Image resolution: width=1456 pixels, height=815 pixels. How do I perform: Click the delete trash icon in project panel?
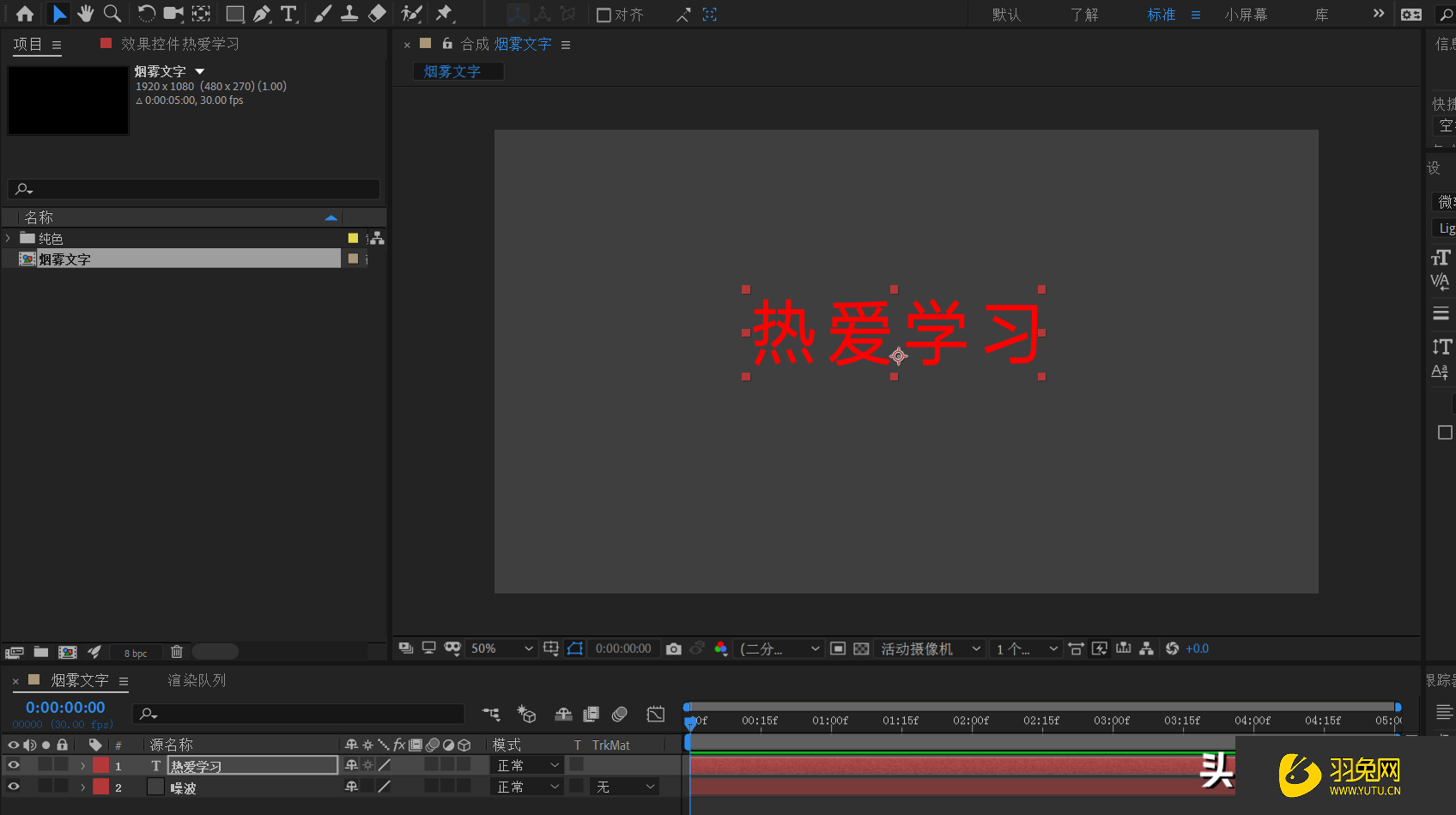(x=177, y=652)
